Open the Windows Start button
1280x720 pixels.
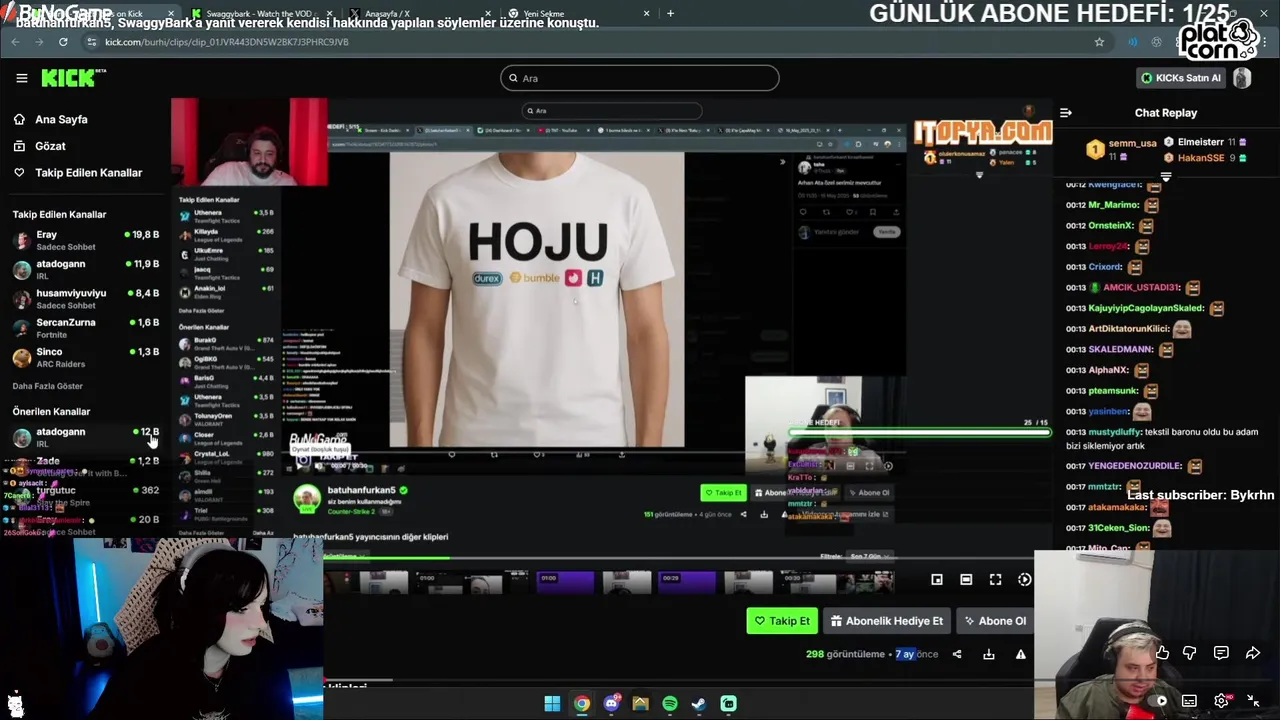pos(552,704)
